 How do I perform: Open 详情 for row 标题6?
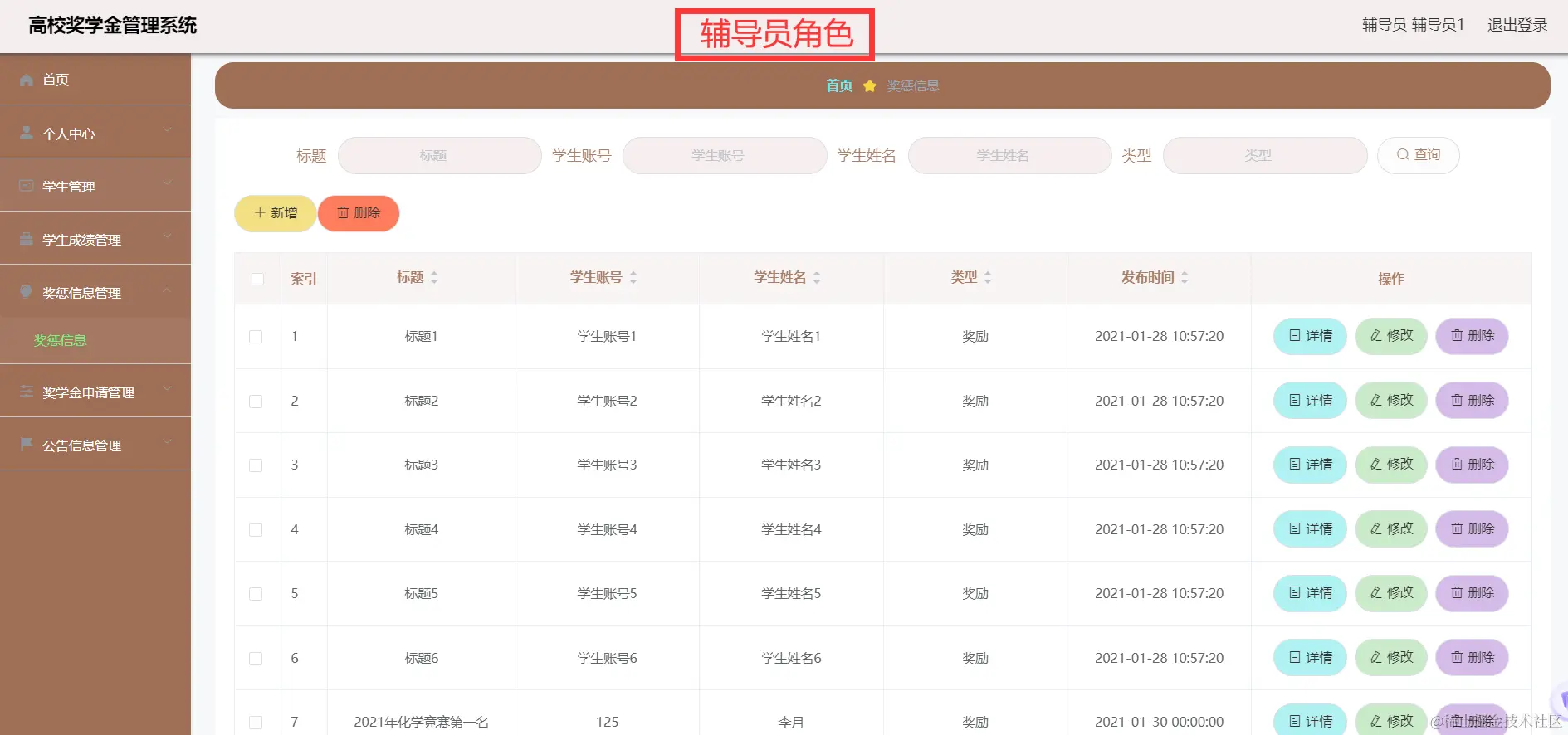1310,658
